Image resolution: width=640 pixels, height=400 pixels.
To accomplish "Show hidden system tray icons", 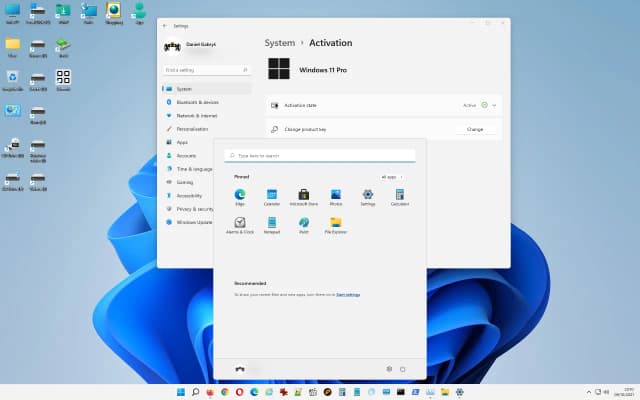I will (588, 390).
